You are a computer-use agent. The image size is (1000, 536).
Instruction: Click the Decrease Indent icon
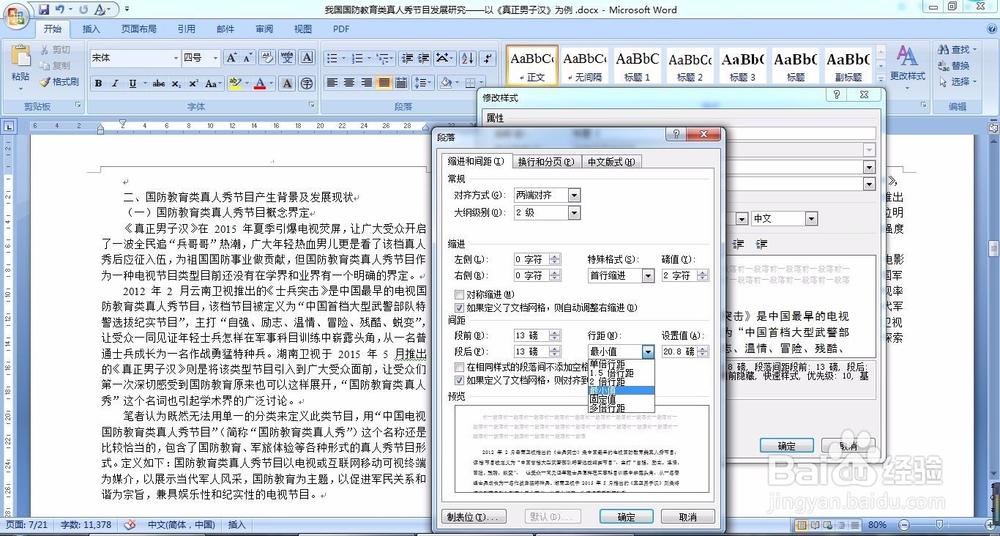pyautogui.click(x=408, y=58)
